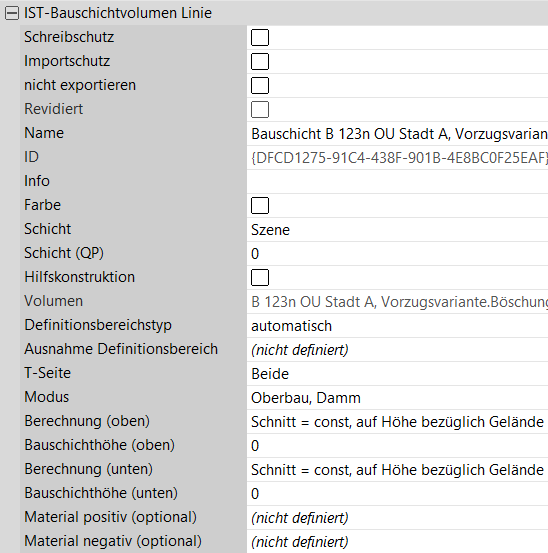Enable the Hilfskonstruktion checkbox
548x553 pixels.
pyautogui.click(x=260, y=277)
